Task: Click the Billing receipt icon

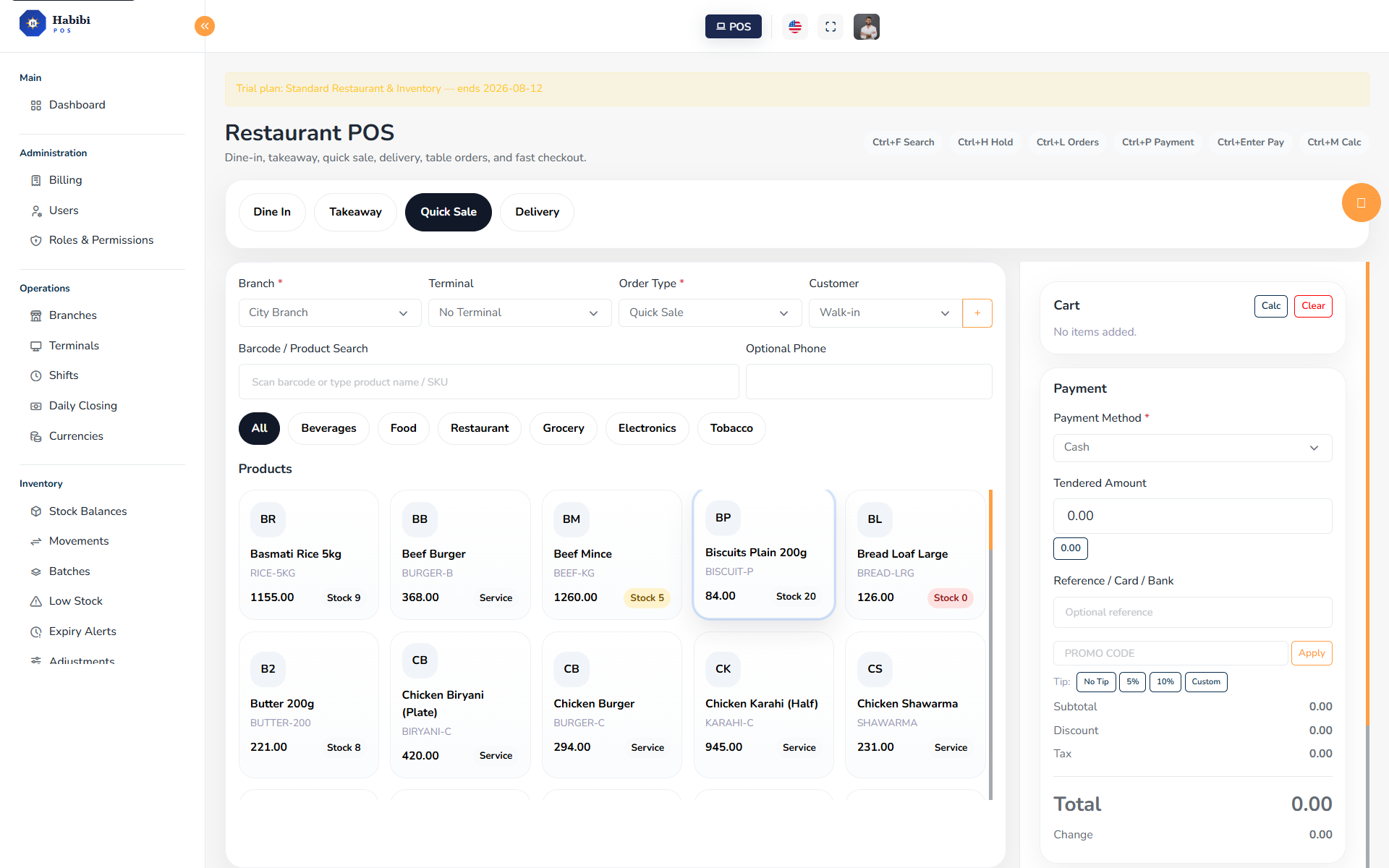Action: pyautogui.click(x=35, y=181)
